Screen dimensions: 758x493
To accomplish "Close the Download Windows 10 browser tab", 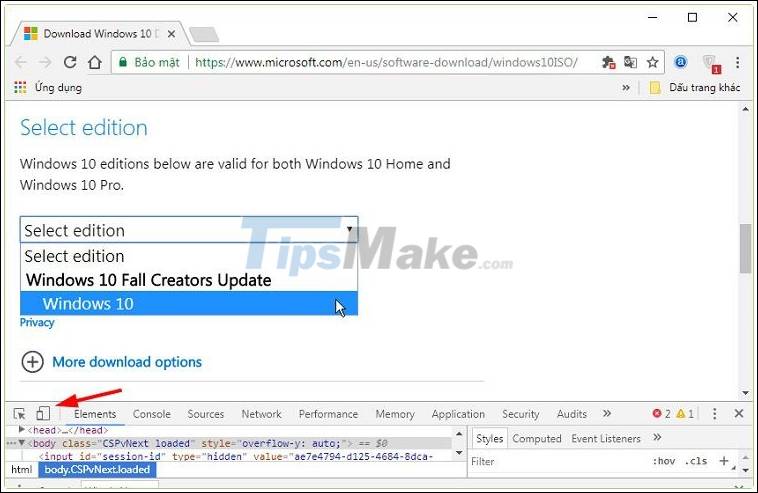I will [x=171, y=34].
